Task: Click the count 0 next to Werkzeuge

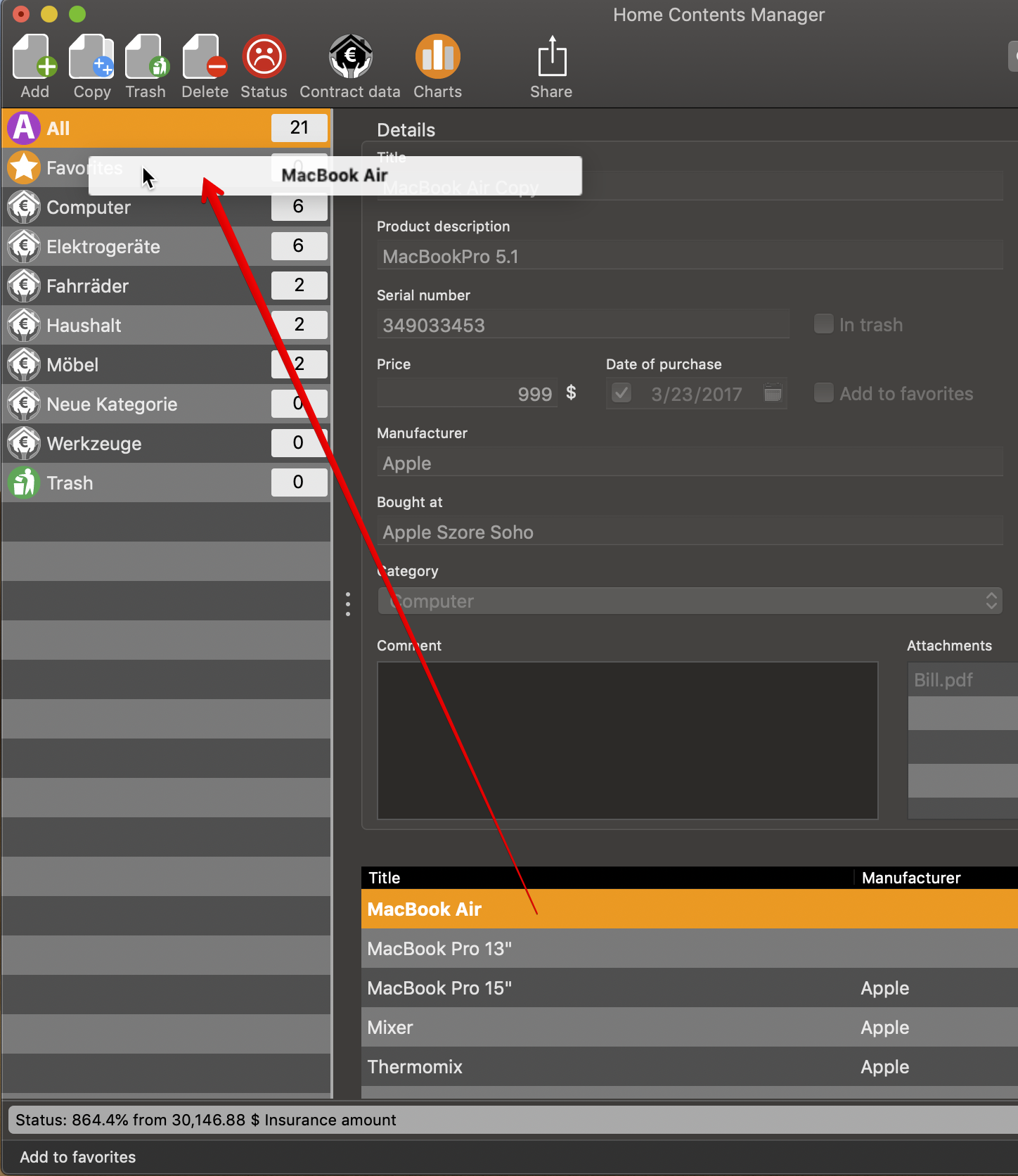Action: pos(299,443)
